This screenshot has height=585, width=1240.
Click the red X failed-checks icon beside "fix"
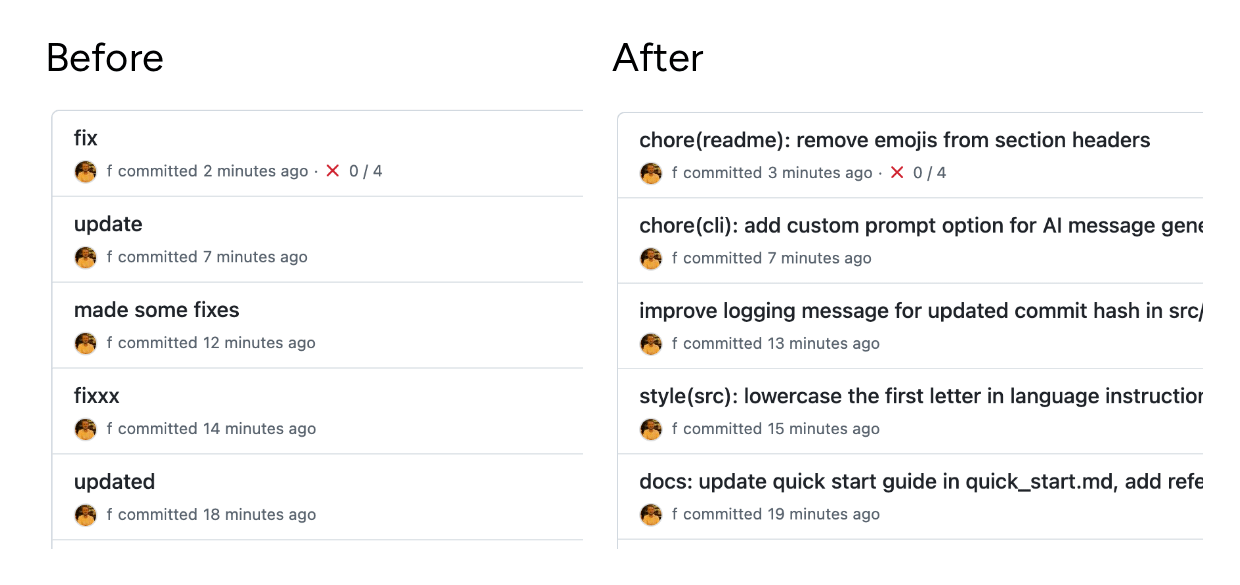[333, 170]
